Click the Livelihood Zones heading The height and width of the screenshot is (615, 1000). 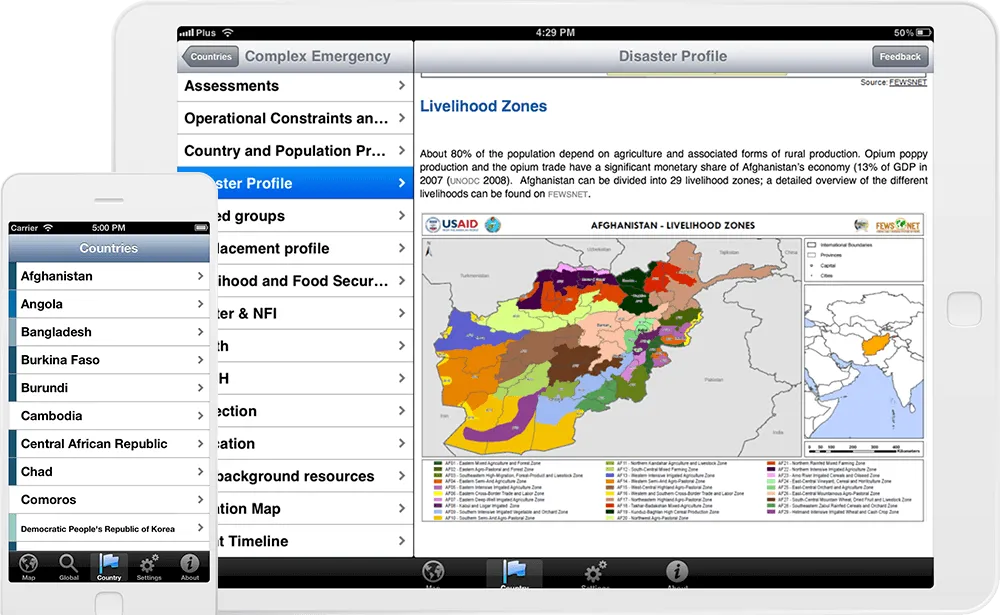[483, 106]
